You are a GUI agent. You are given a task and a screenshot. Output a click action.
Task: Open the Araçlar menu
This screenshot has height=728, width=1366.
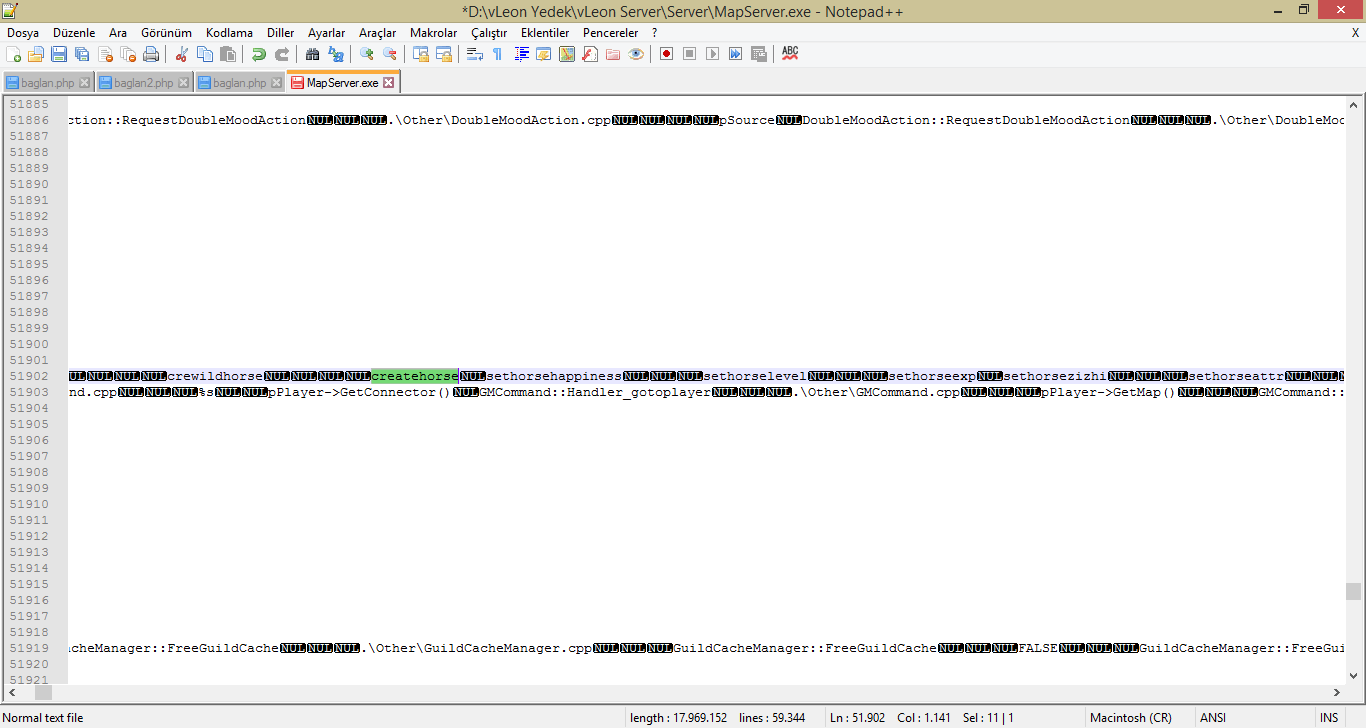(378, 33)
